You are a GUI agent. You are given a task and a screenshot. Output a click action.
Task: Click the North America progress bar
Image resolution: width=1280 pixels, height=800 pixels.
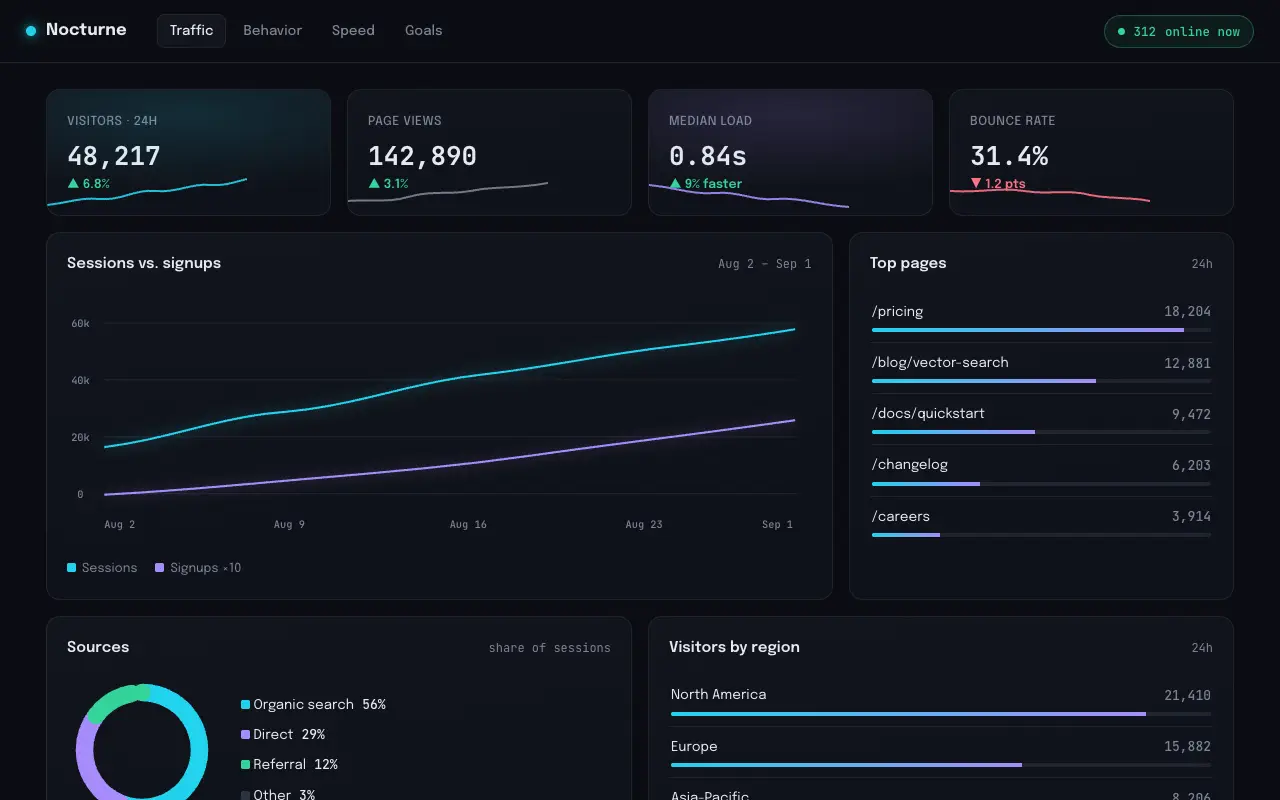941,714
